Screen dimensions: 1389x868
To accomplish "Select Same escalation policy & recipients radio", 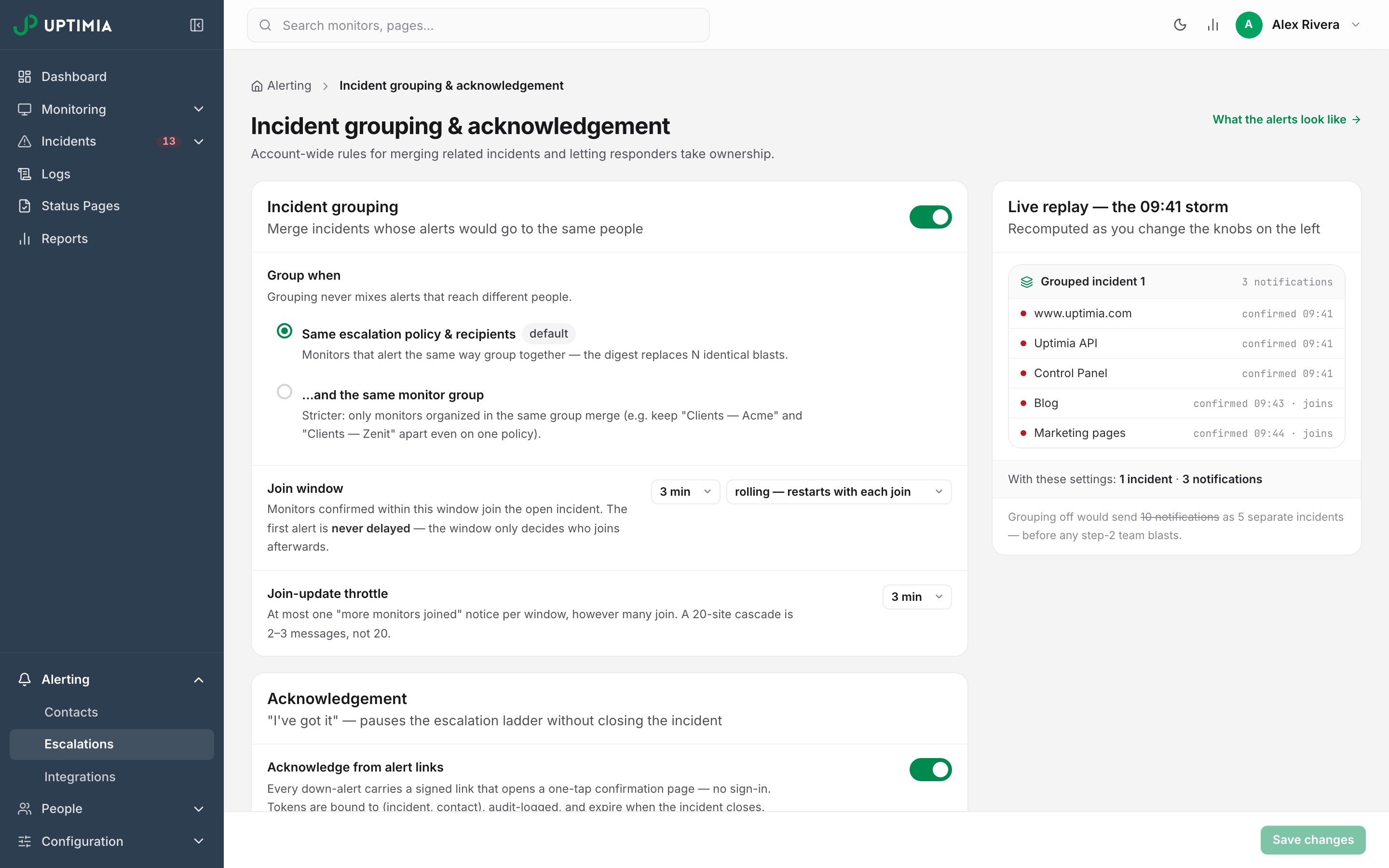I will (284, 331).
